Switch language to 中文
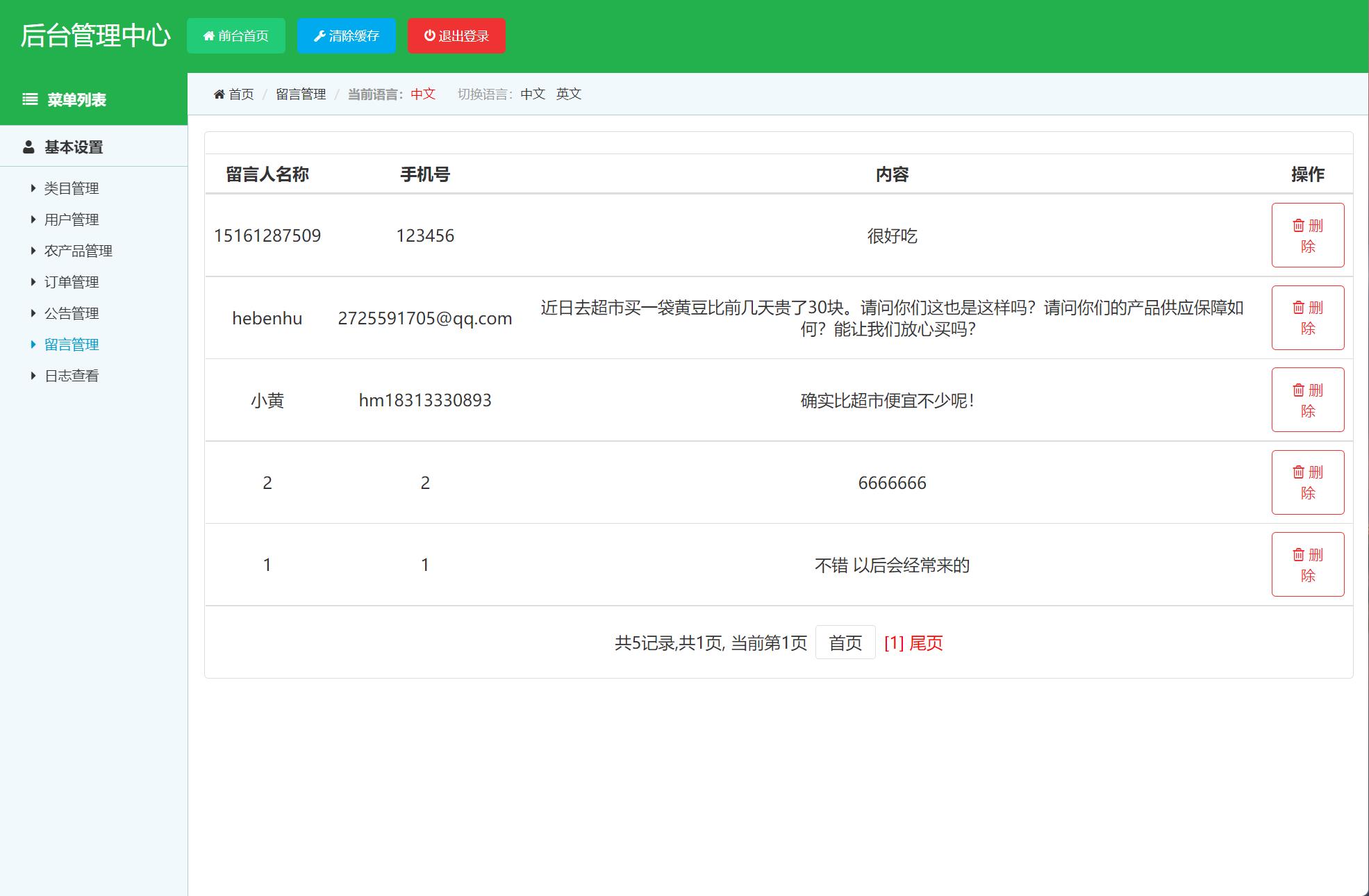 [531, 94]
